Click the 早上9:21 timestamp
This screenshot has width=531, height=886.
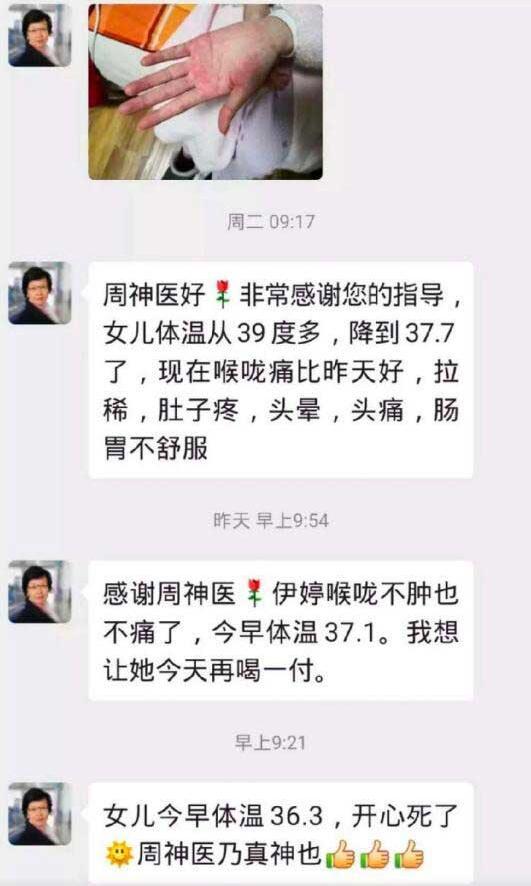click(x=271, y=742)
